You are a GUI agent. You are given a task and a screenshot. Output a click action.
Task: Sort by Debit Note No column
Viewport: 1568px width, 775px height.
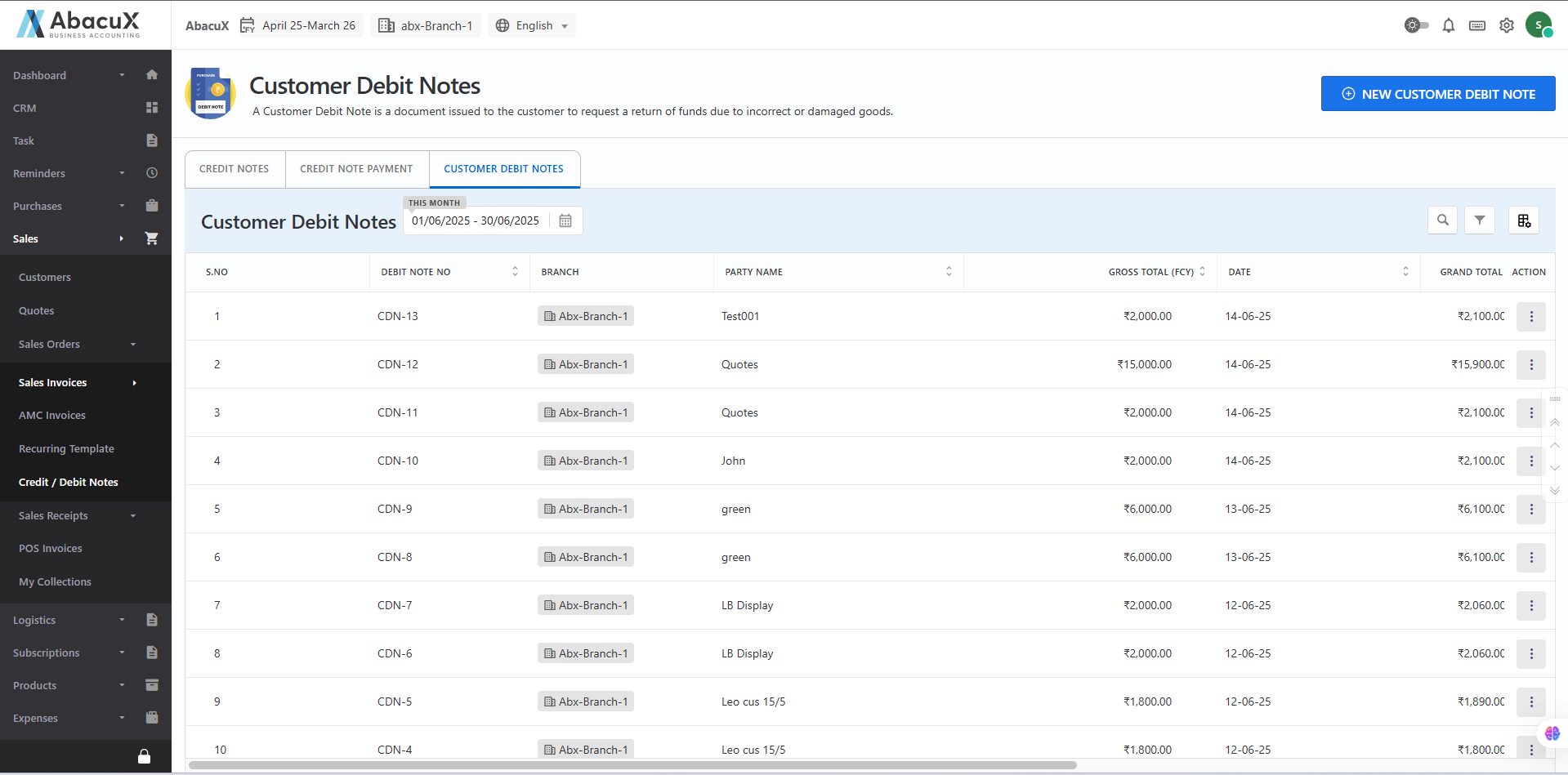coord(515,272)
